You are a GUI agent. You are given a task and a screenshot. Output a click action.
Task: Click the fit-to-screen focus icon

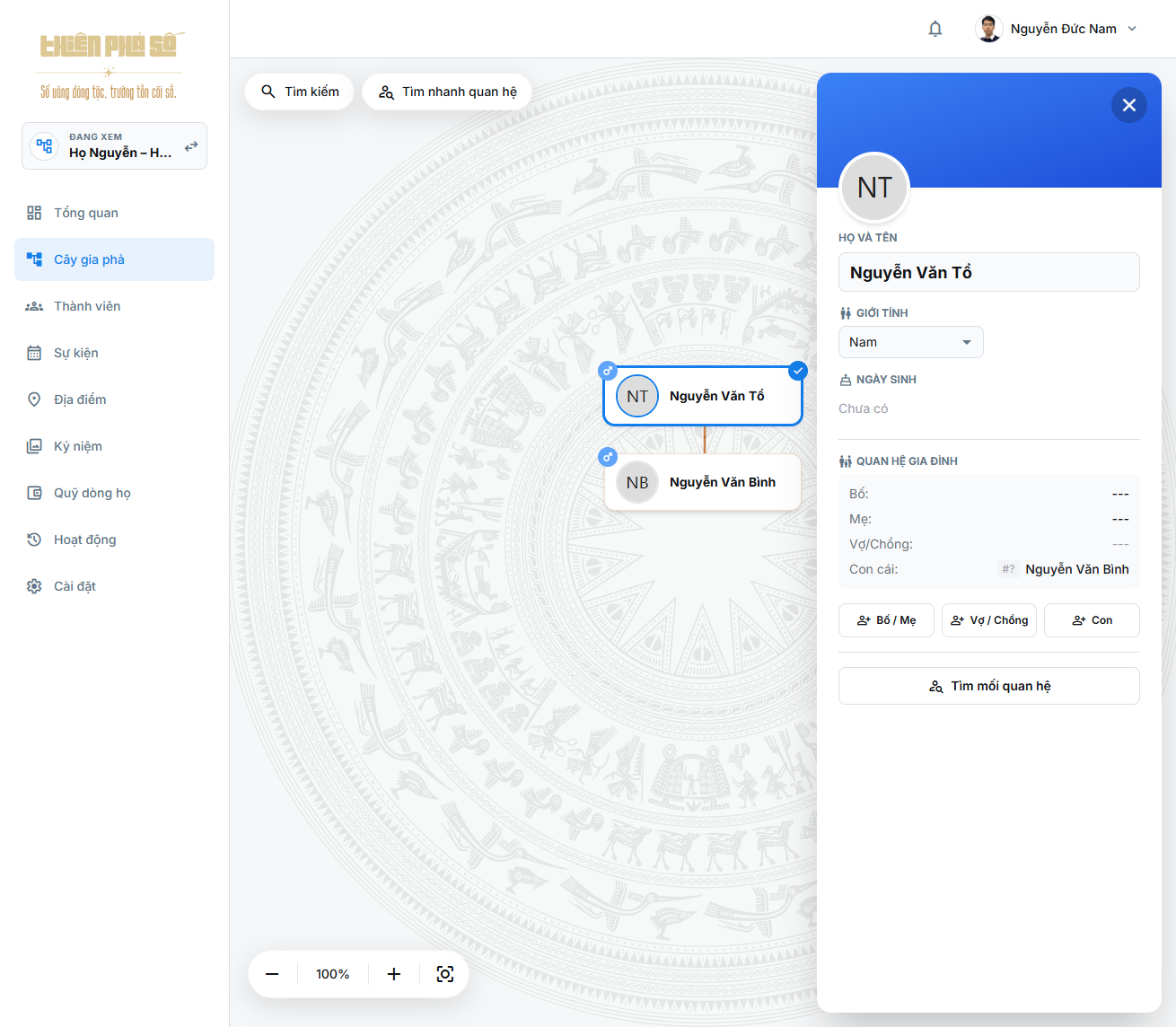point(445,974)
